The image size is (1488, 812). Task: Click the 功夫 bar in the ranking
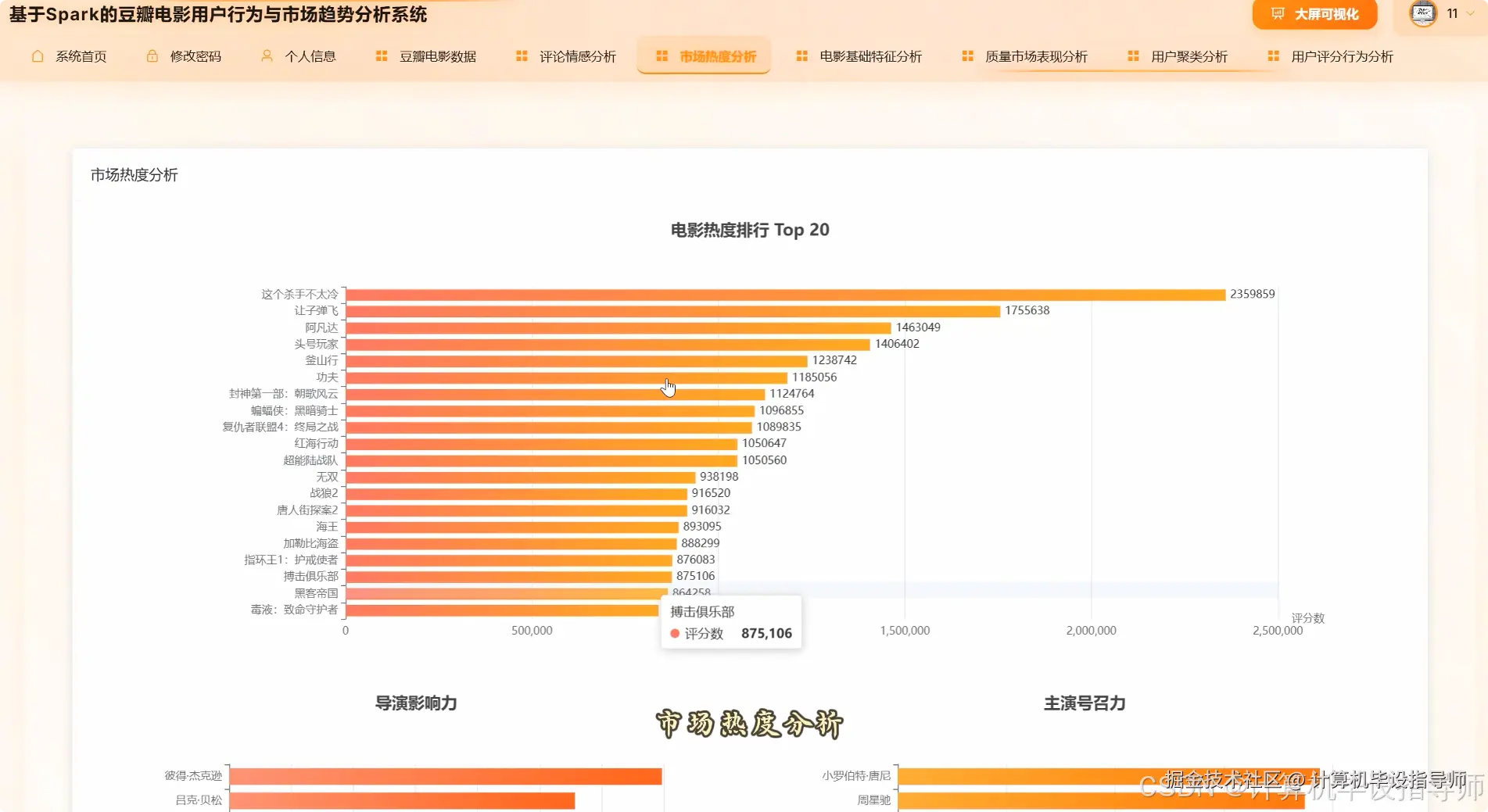(567, 377)
